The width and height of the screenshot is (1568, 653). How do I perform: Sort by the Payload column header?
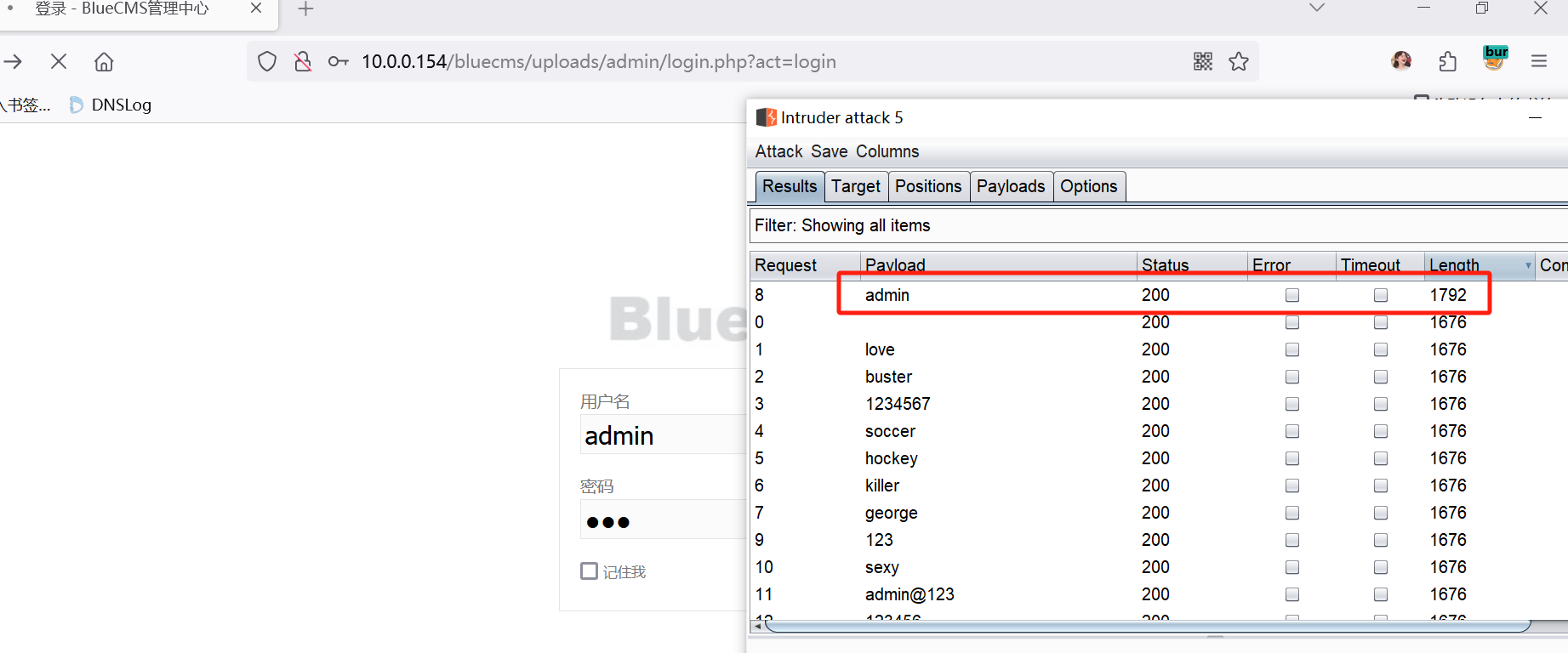999,265
